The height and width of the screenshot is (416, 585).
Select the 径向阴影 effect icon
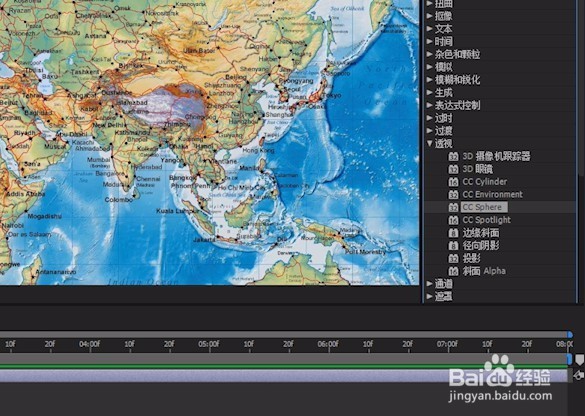point(453,245)
